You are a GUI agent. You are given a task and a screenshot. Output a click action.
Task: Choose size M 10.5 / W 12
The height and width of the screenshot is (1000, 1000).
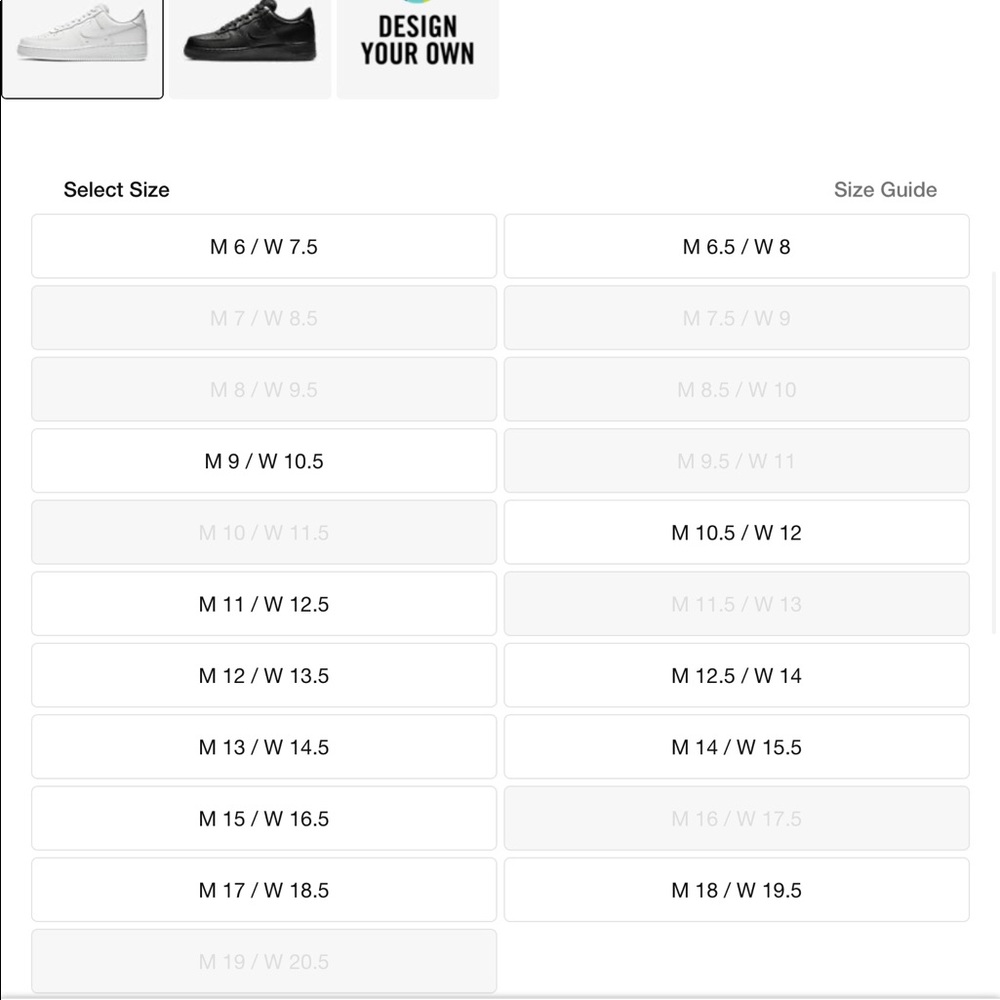point(736,532)
